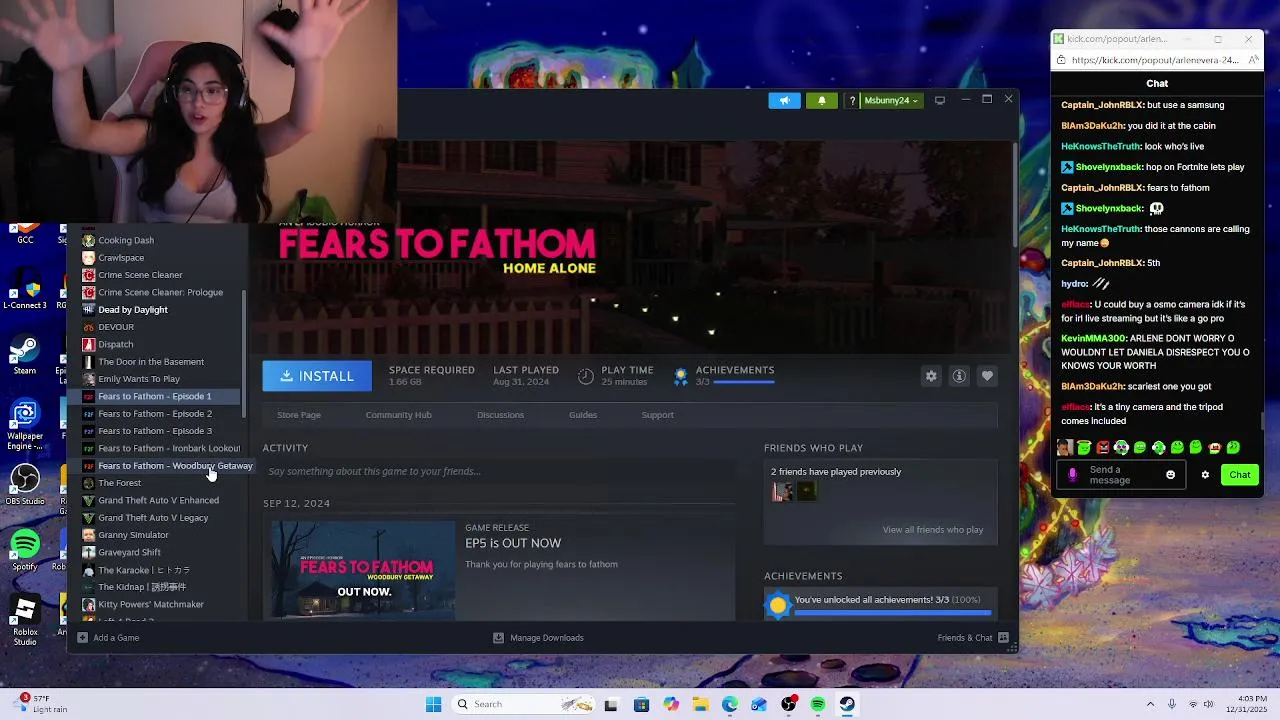The height and width of the screenshot is (720, 1280).
Task: Select Graveyard Shift in library
Action: tap(129, 552)
